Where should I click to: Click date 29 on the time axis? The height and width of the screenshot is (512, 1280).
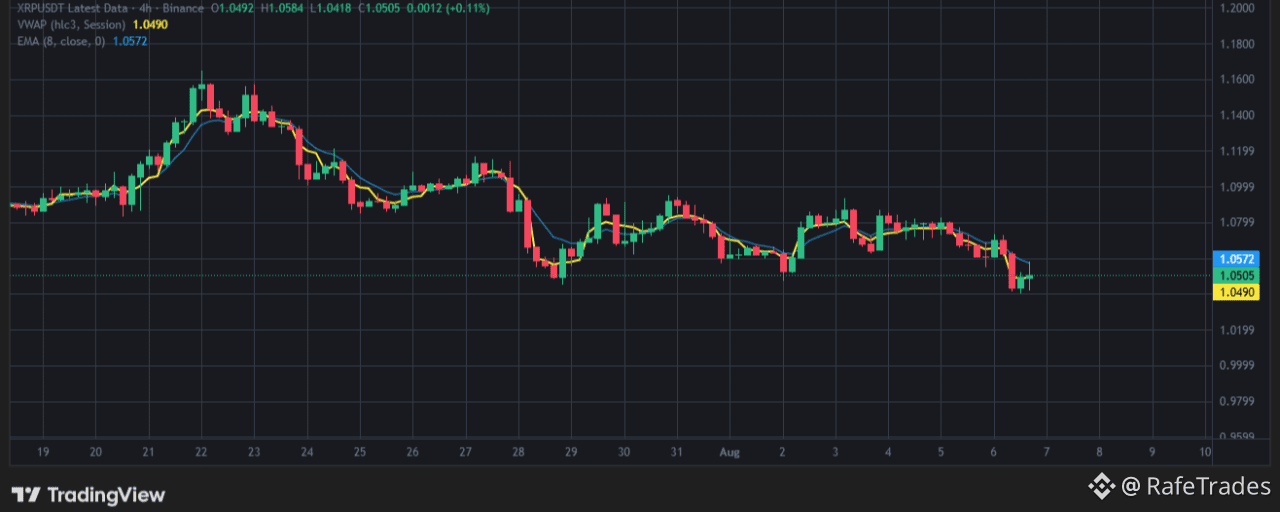tap(571, 452)
